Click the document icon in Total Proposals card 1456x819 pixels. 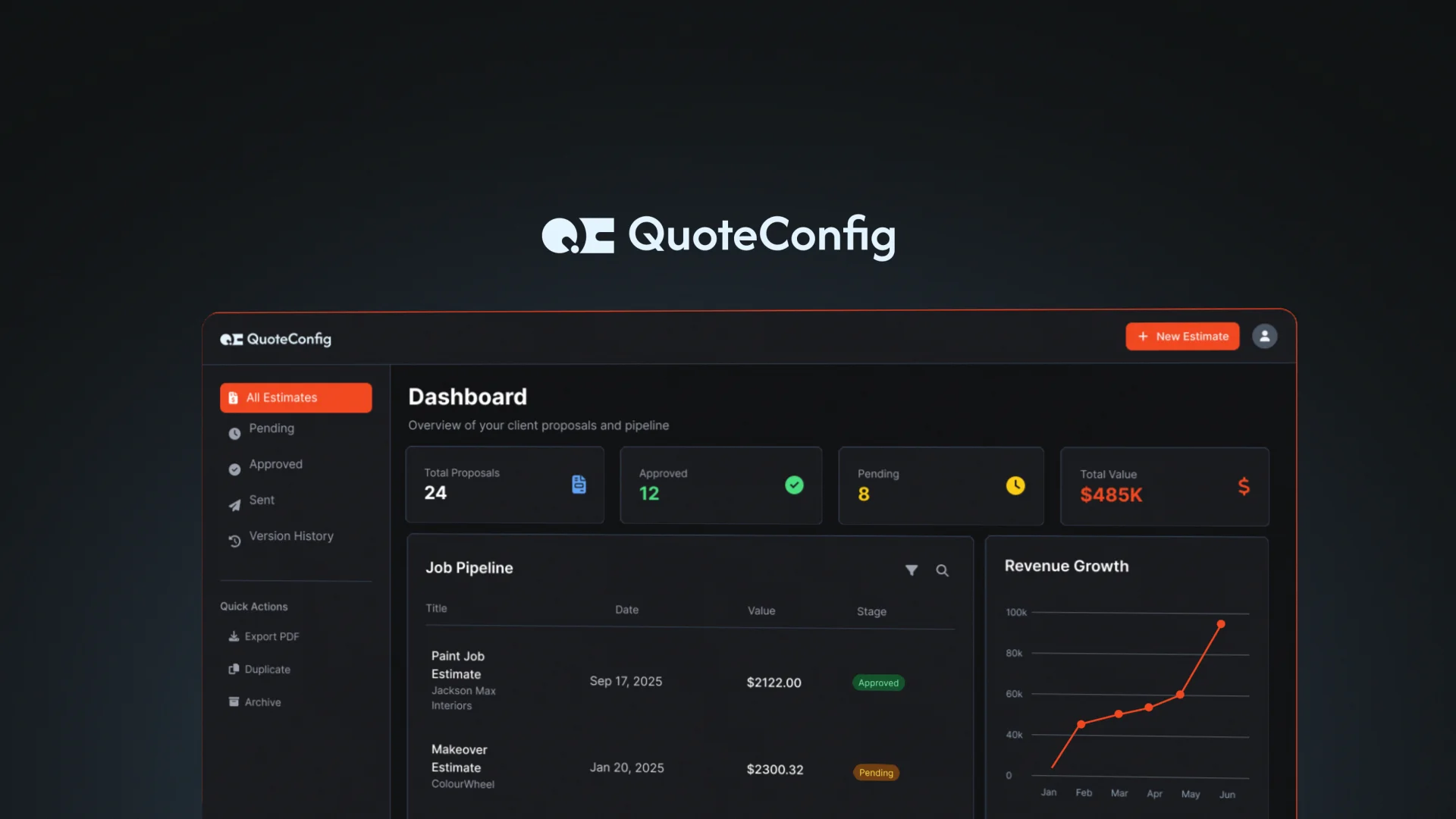click(x=579, y=485)
